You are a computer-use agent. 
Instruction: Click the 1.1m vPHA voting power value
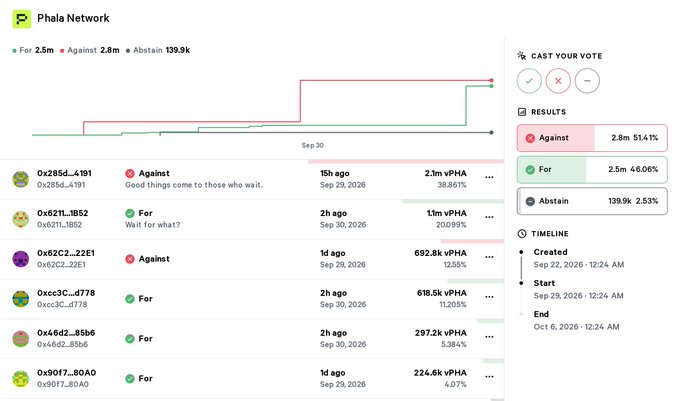click(x=447, y=213)
